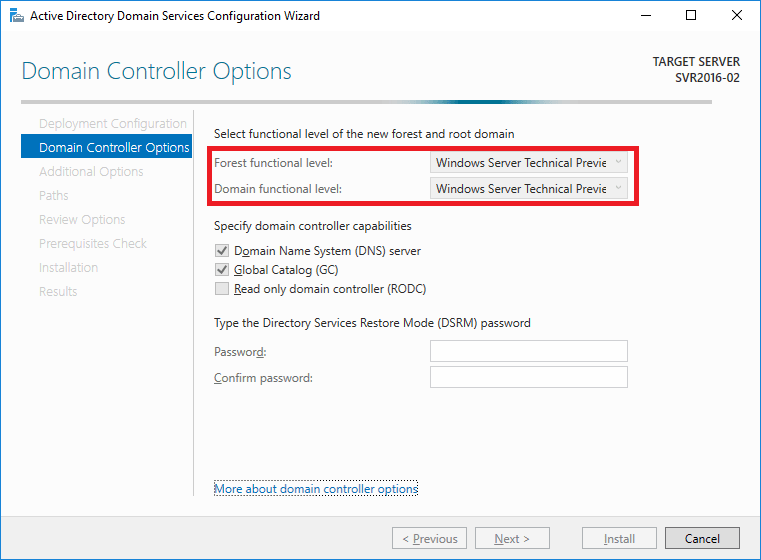Click the Cancel button
Image resolution: width=761 pixels, height=560 pixels.
click(702, 538)
